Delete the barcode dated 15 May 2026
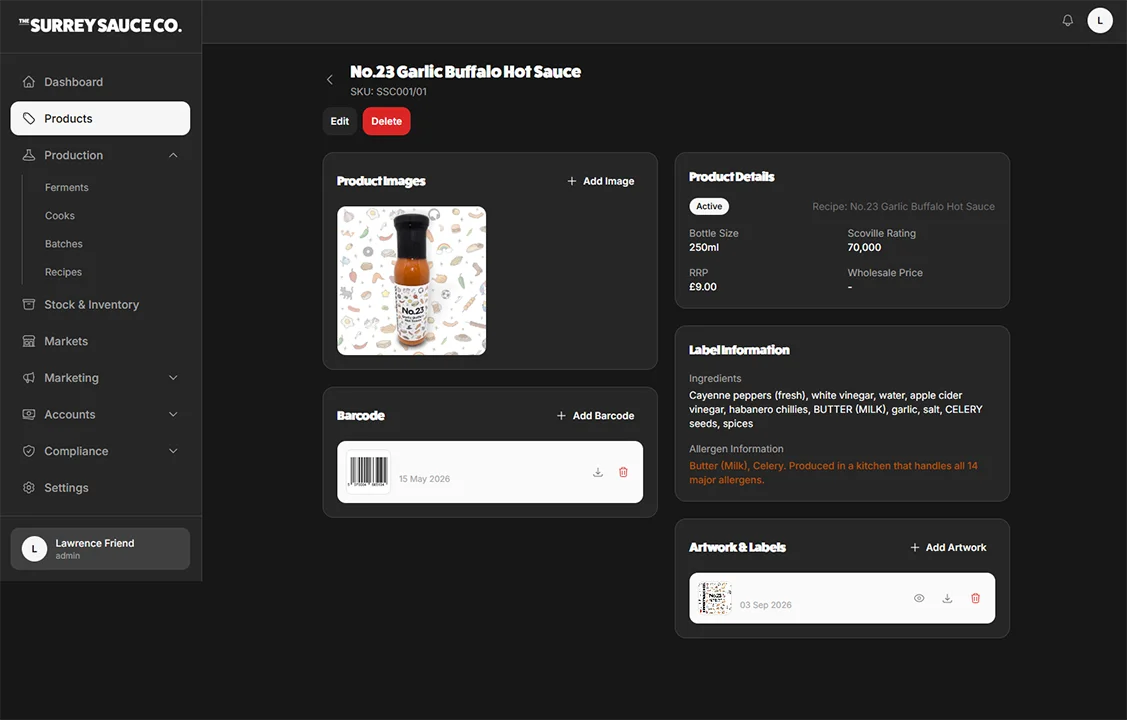This screenshot has height=720, width=1128. point(624,473)
